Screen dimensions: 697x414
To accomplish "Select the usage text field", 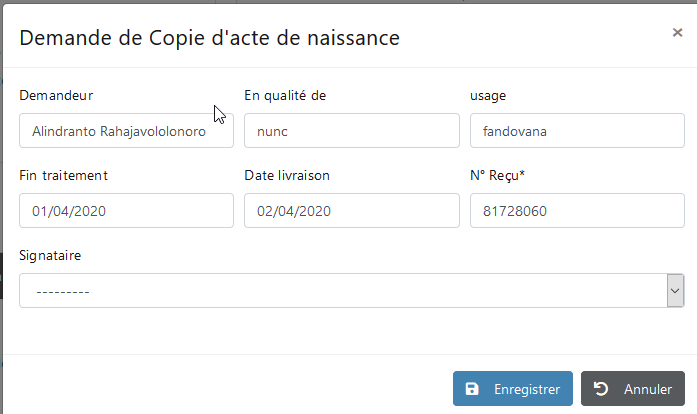I will pos(577,131).
